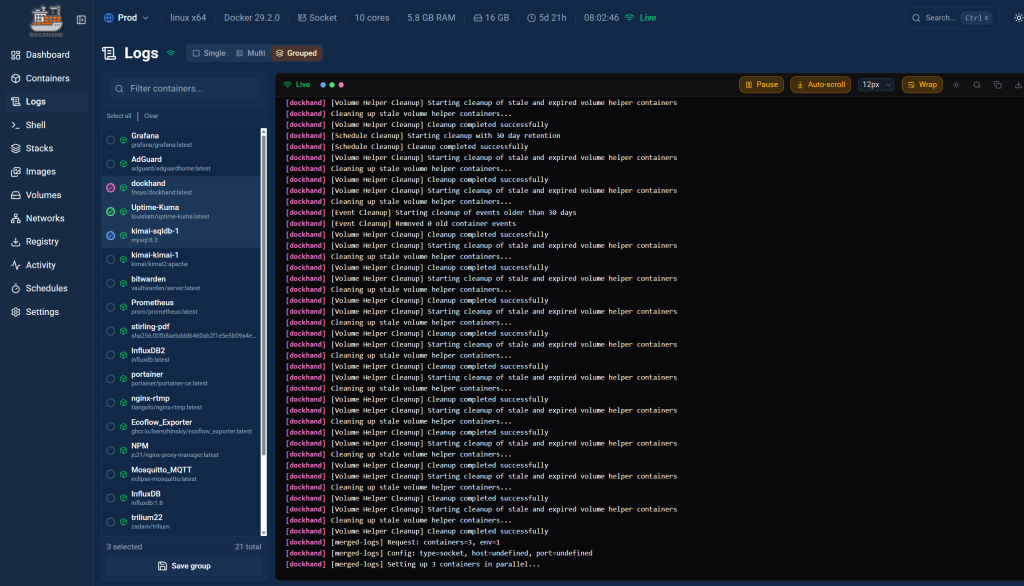Switch to Single log view tab
This screenshot has height=586, width=1024.
point(208,53)
